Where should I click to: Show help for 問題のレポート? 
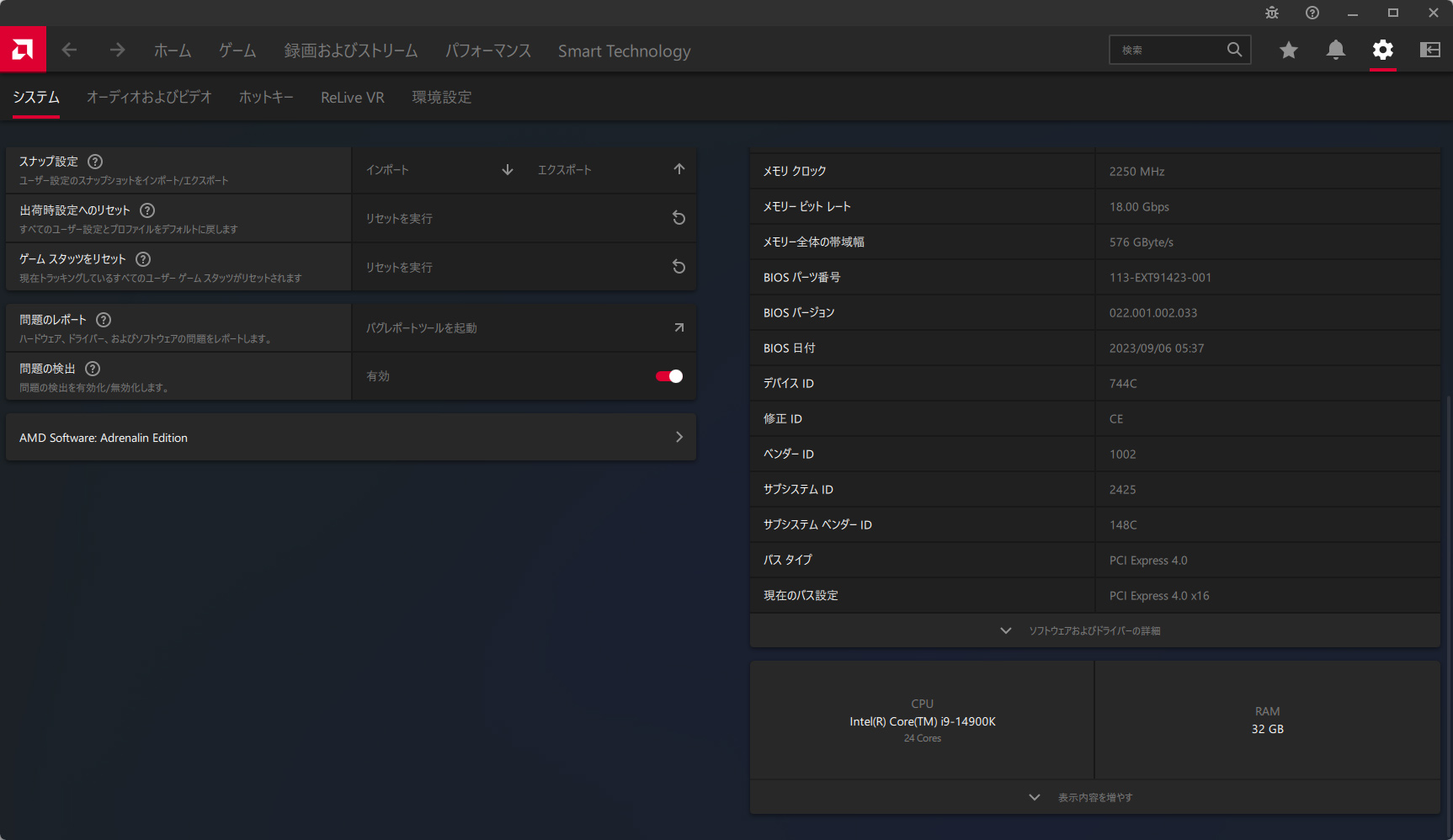(104, 320)
